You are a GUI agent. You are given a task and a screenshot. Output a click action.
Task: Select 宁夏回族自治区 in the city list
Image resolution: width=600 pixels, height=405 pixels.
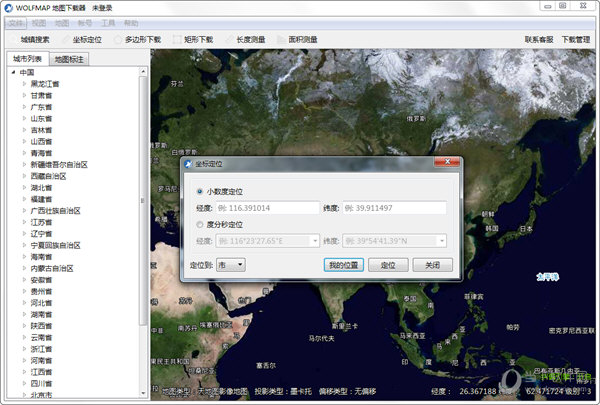pyautogui.click(x=55, y=245)
